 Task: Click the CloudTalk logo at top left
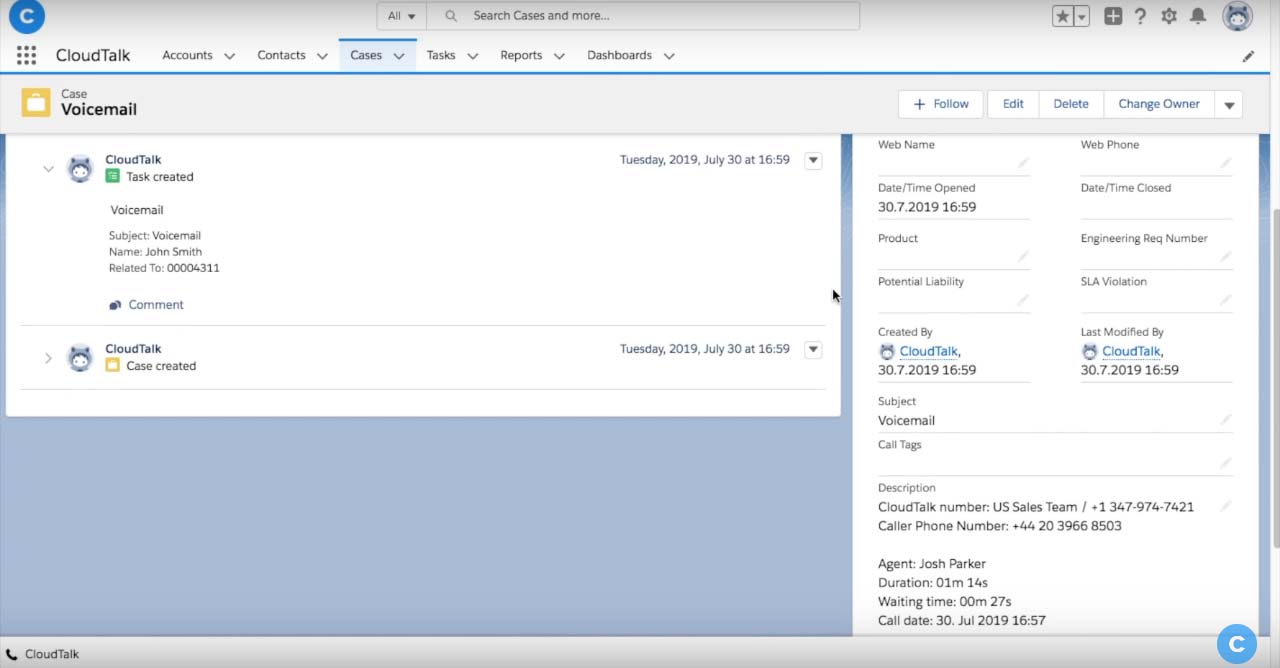pos(27,16)
